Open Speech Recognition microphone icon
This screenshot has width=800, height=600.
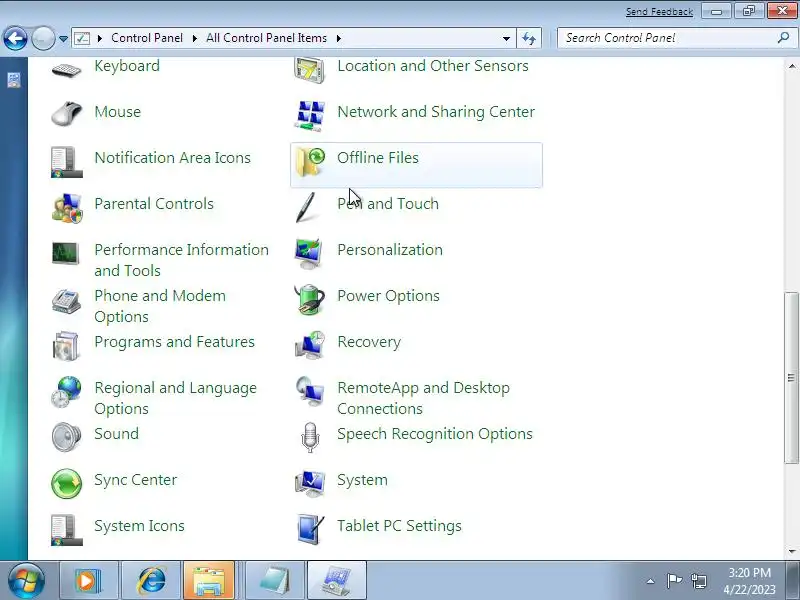310,438
